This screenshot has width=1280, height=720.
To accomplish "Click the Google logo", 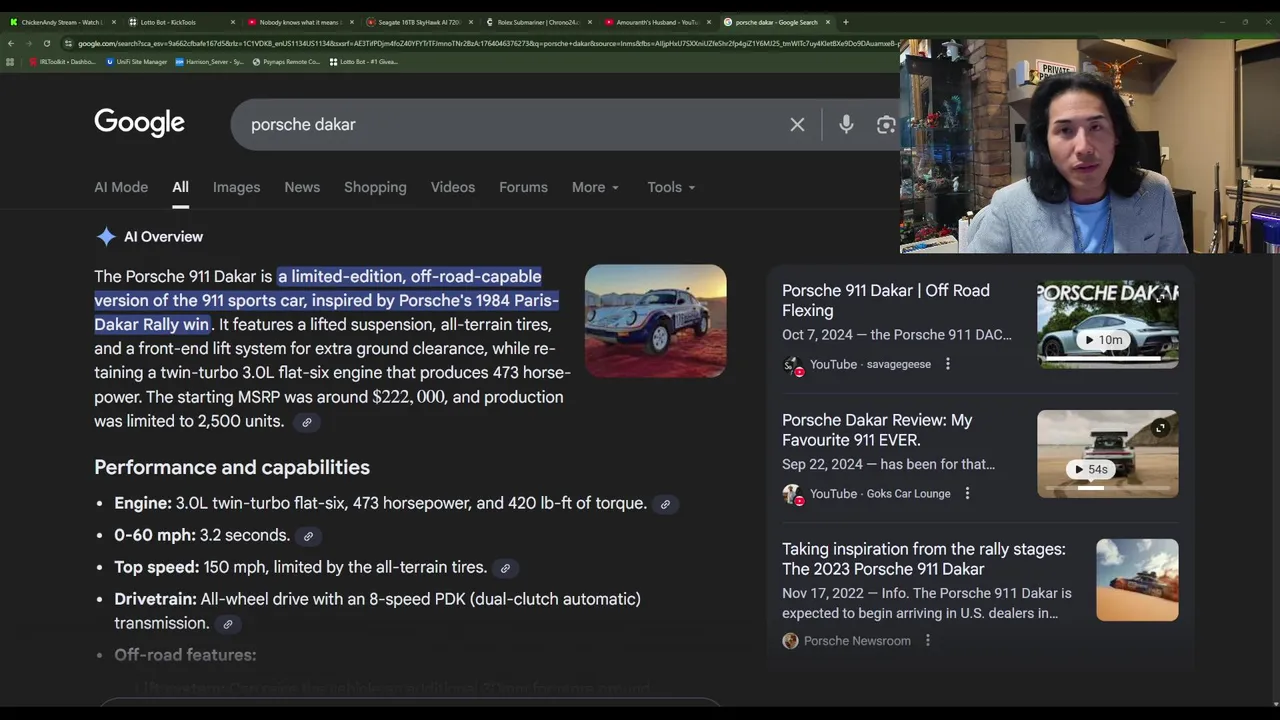I will point(140,123).
